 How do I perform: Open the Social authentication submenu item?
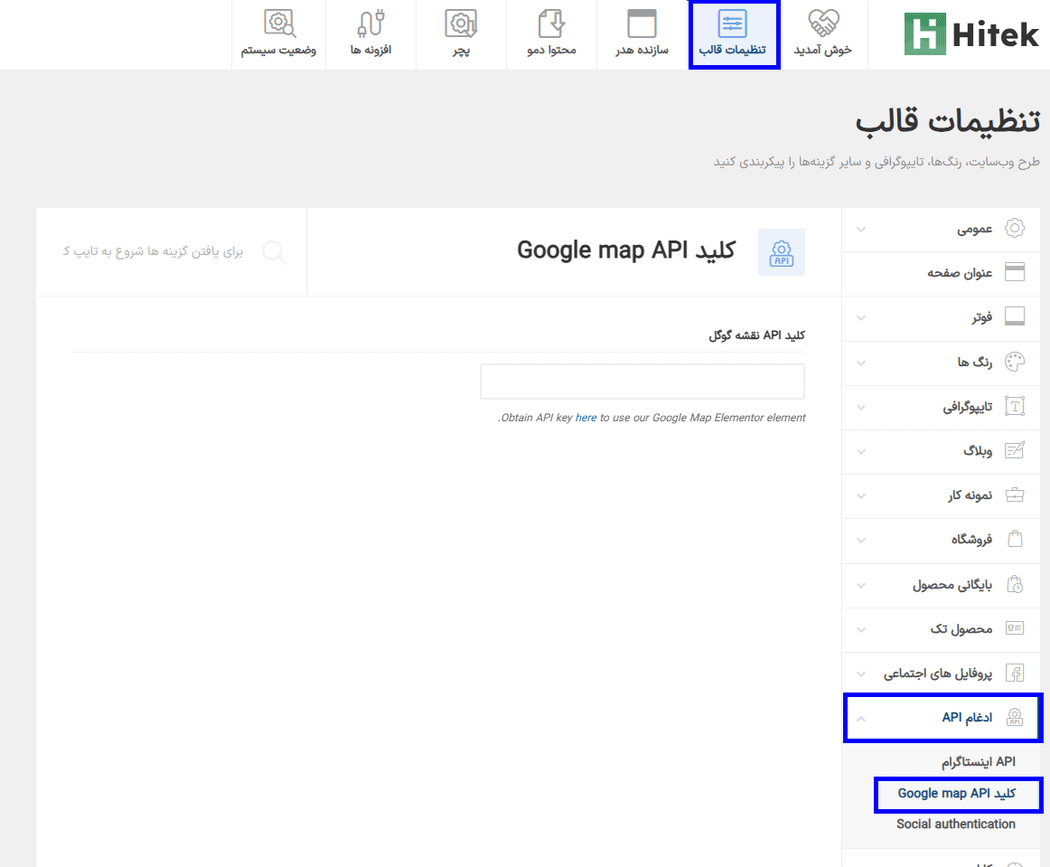[x=956, y=824]
